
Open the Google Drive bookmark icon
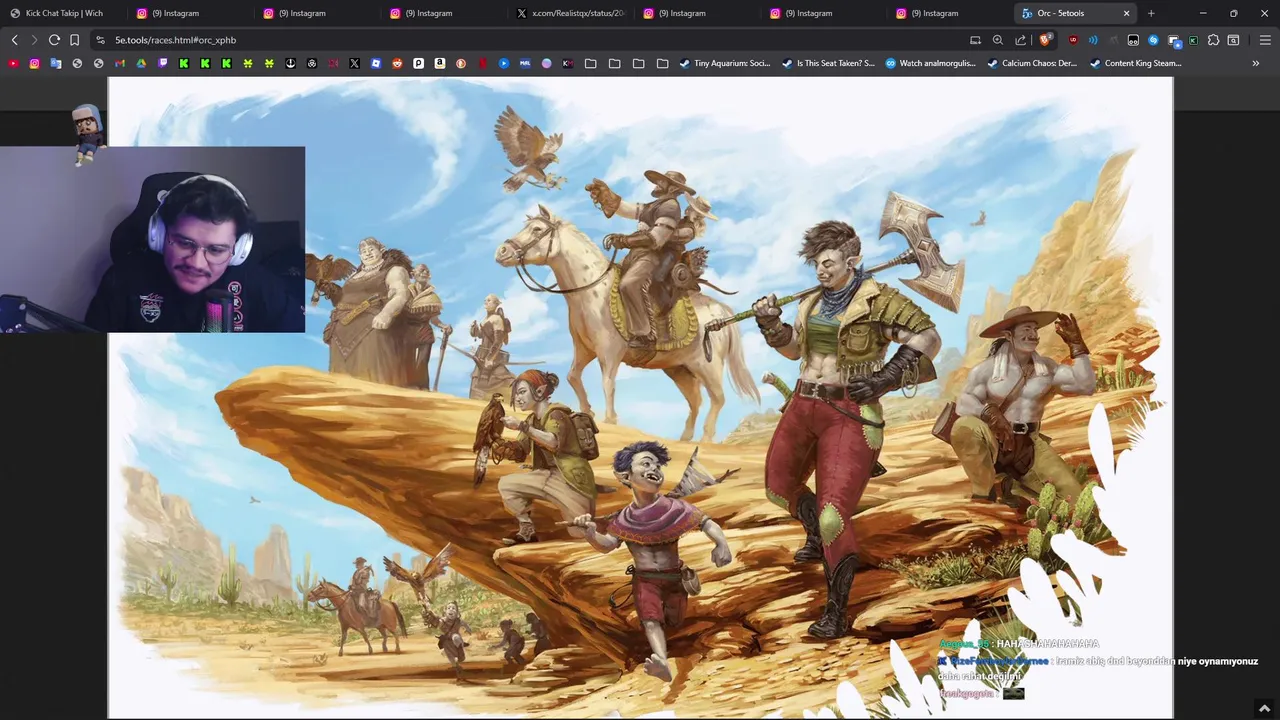(x=141, y=63)
